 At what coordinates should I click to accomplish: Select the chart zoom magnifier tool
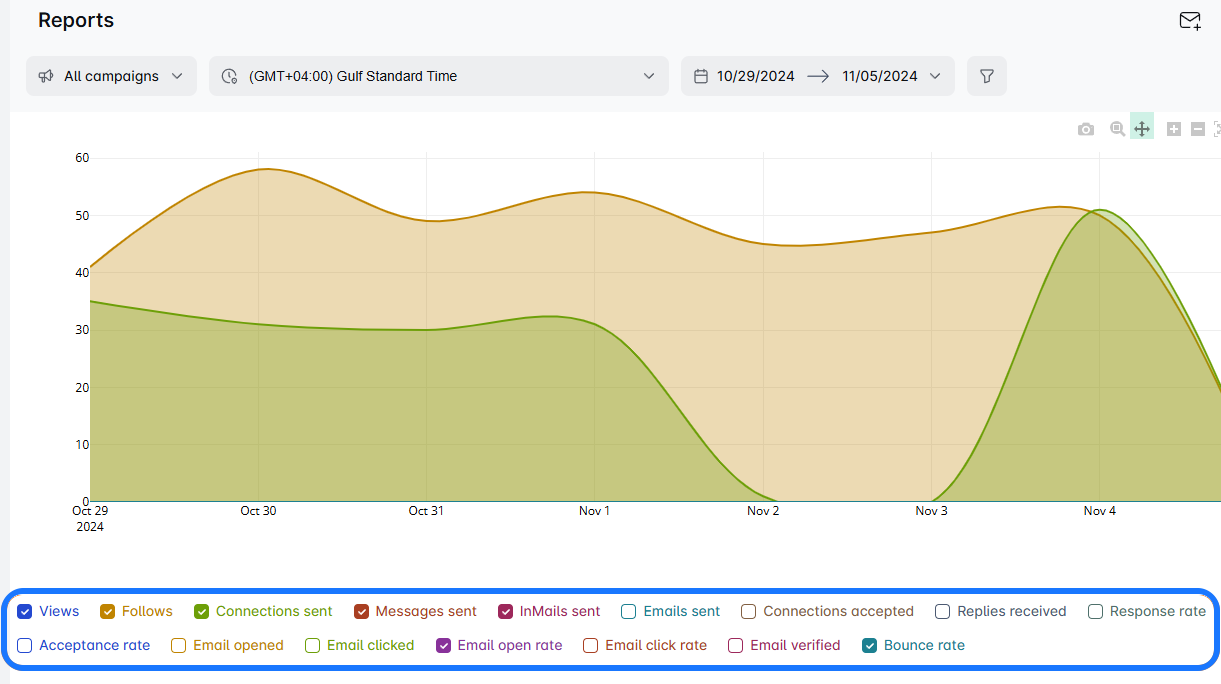tap(1117, 129)
